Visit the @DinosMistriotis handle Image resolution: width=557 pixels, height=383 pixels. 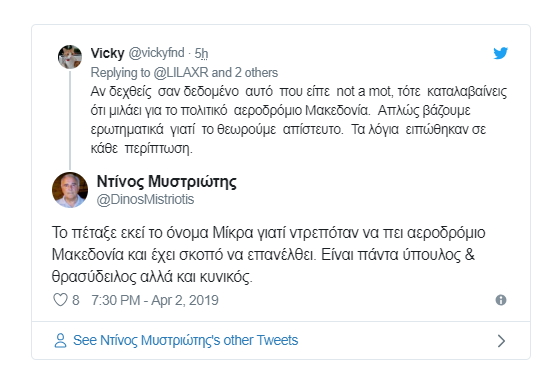point(145,199)
